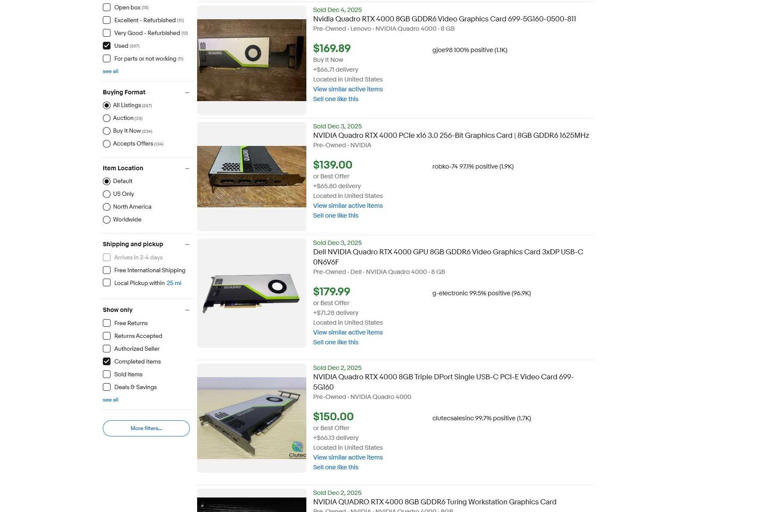Uncheck the Used condition checkbox
Image resolution: width=768 pixels, height=512 pixels.
click(x=106, y=46)
